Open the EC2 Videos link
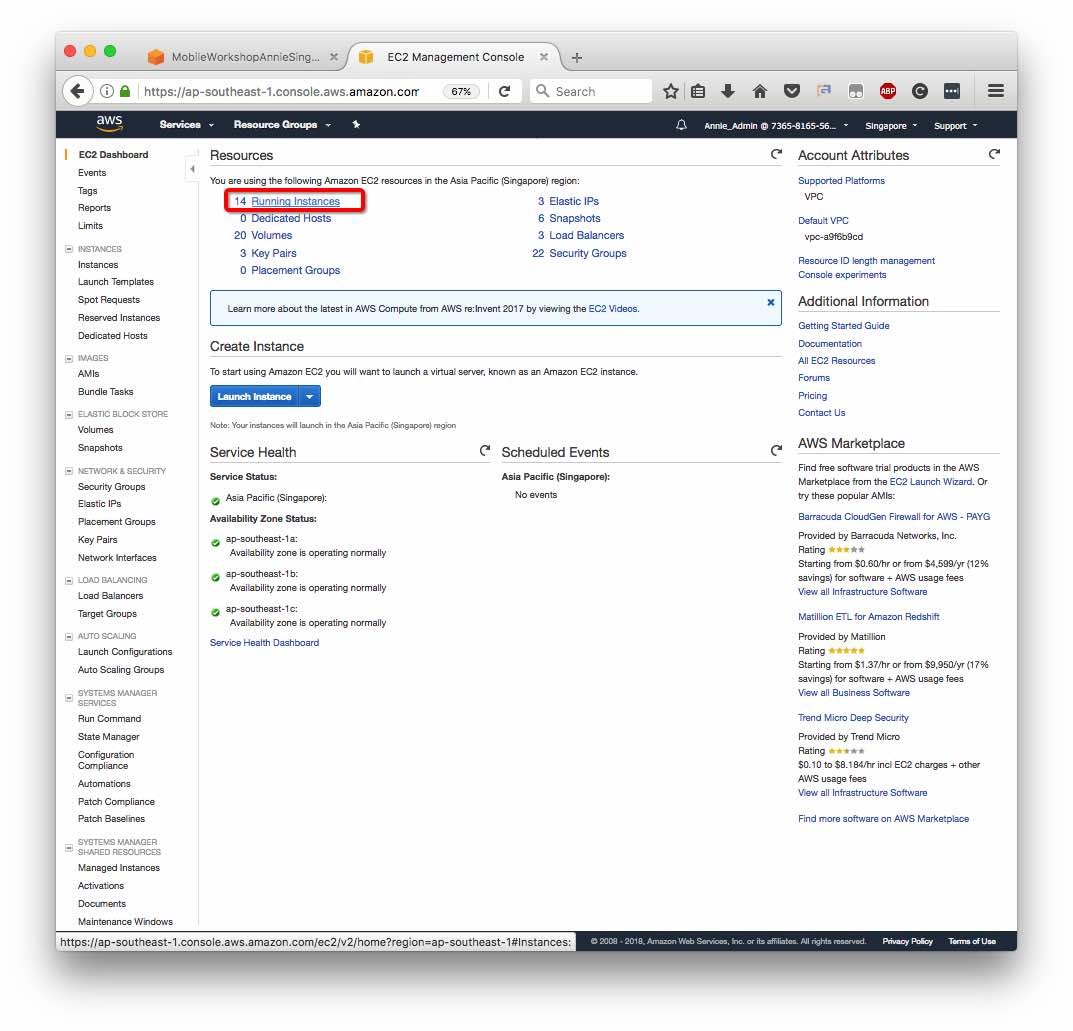This screenshot has height=1031, width=1073. tap(612, 309)
